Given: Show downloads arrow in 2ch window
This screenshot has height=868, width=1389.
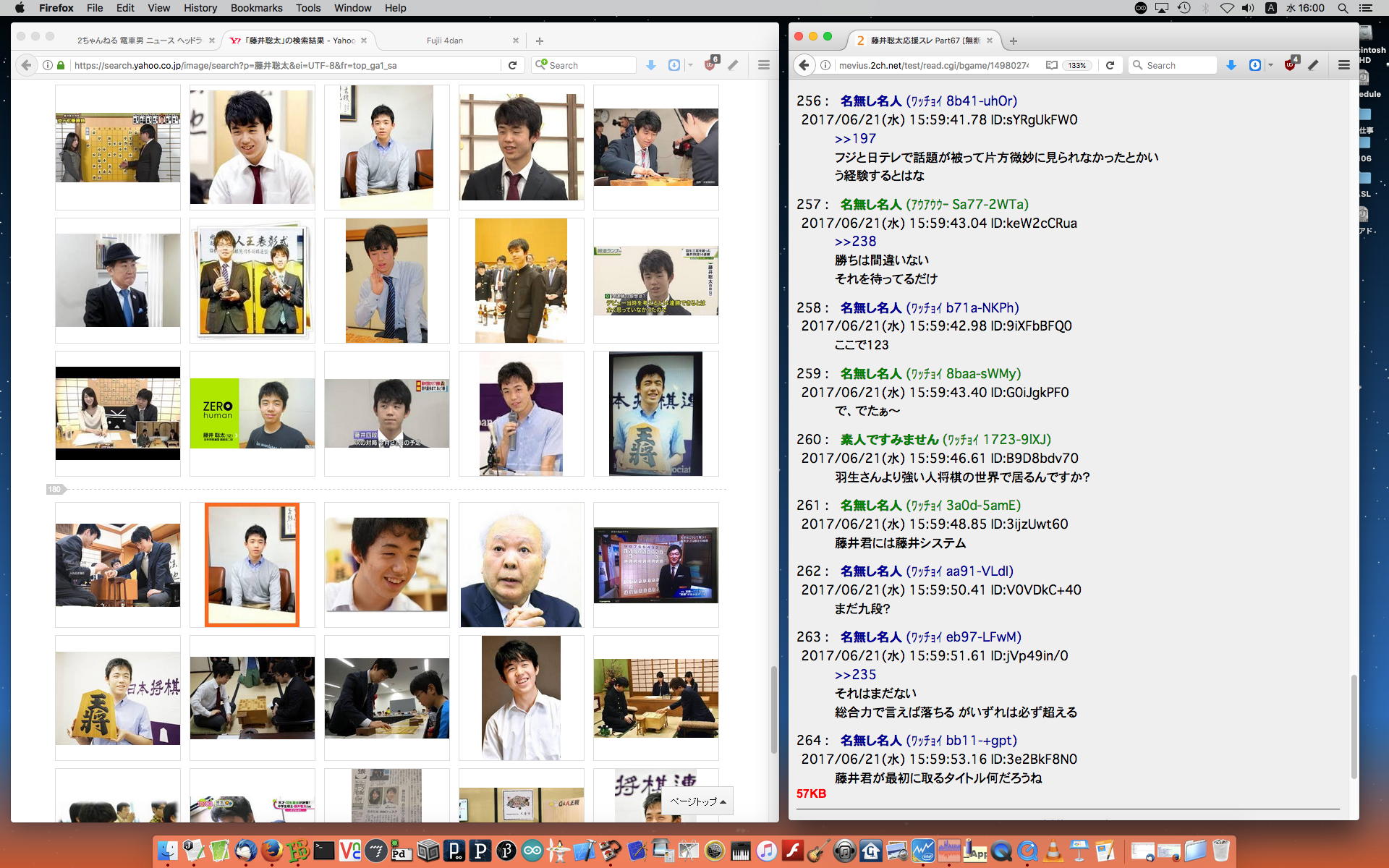Looking at the screenshot, I should tap(1231, 65).
